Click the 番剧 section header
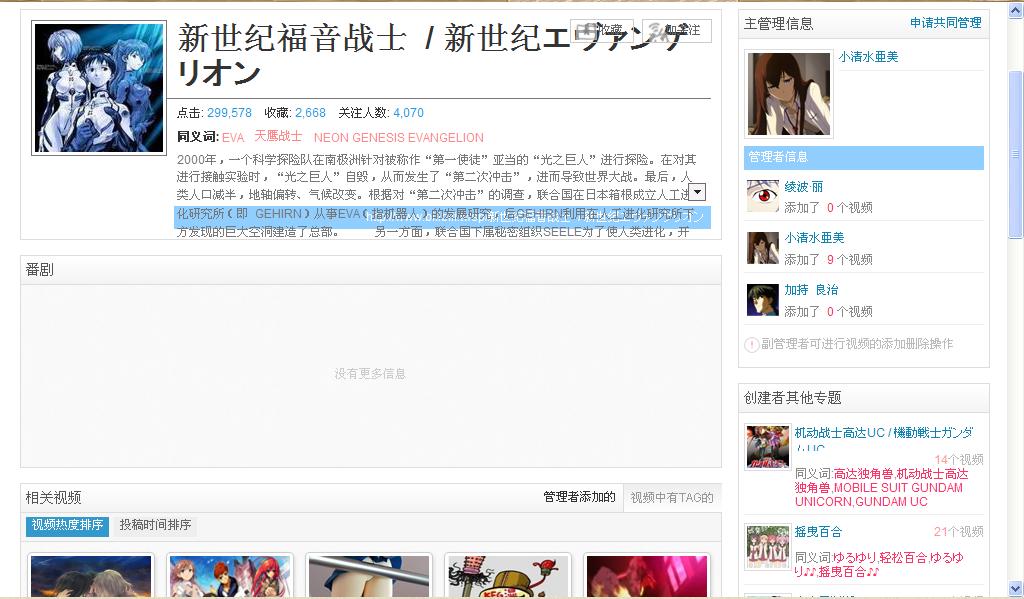Image resolution: width=1024 pixels, height=599 pixels. 371,270
